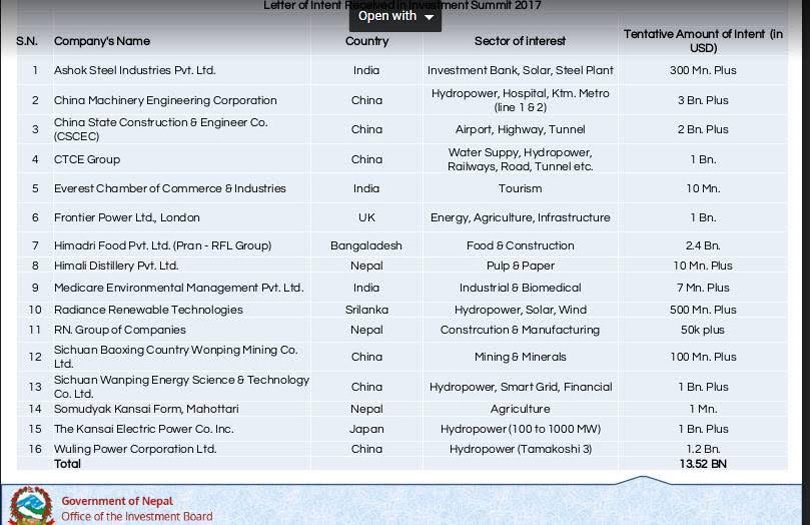Click 'Government of Nepal' text

click(x=117, y=501)
